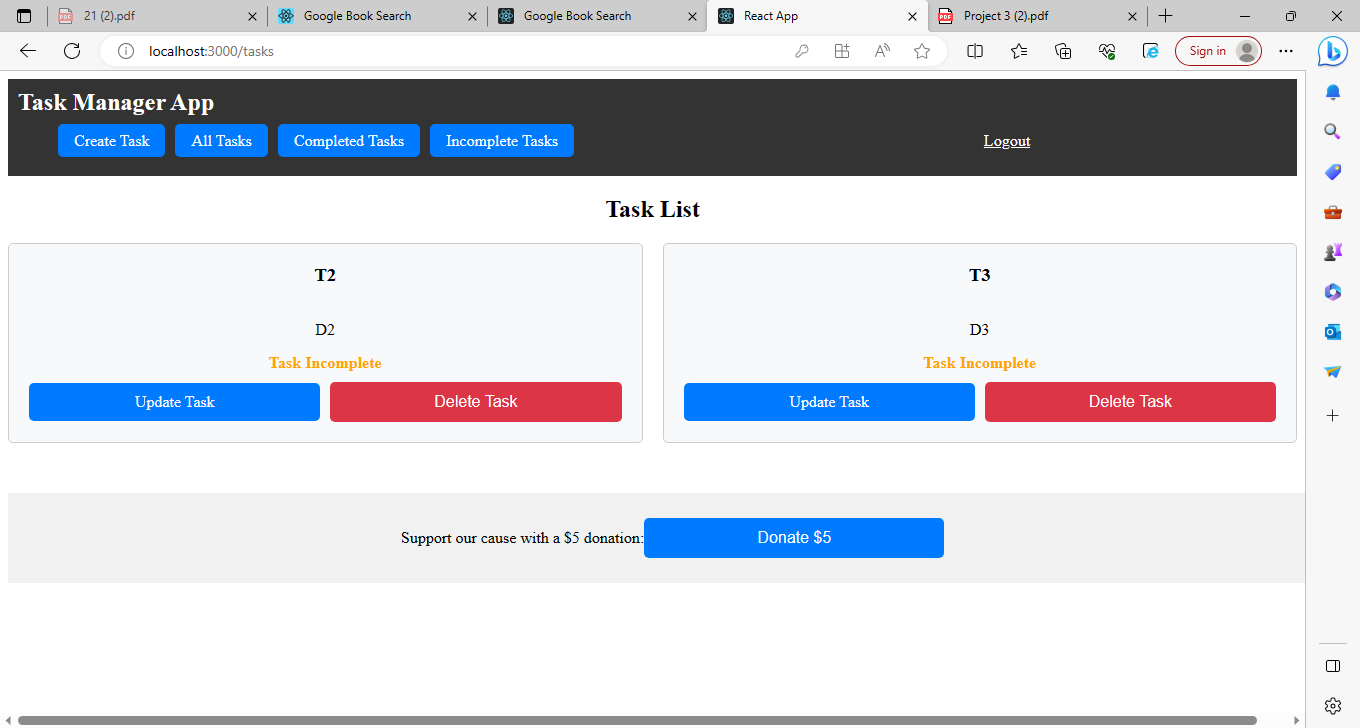Open sidebar Tools briefcase icon
The image size is (1360, 728).
point(1332,212)
